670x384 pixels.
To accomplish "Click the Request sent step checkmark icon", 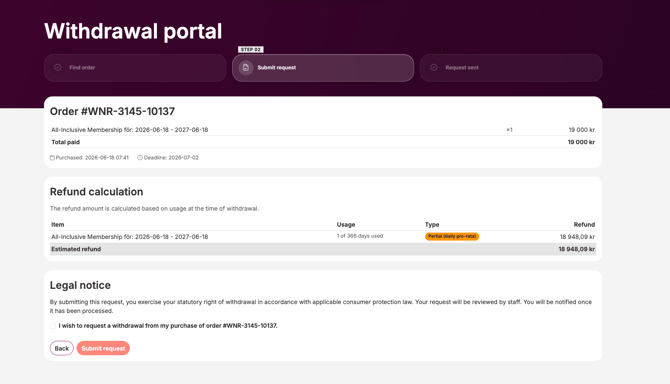I will (x=434, y=67).
